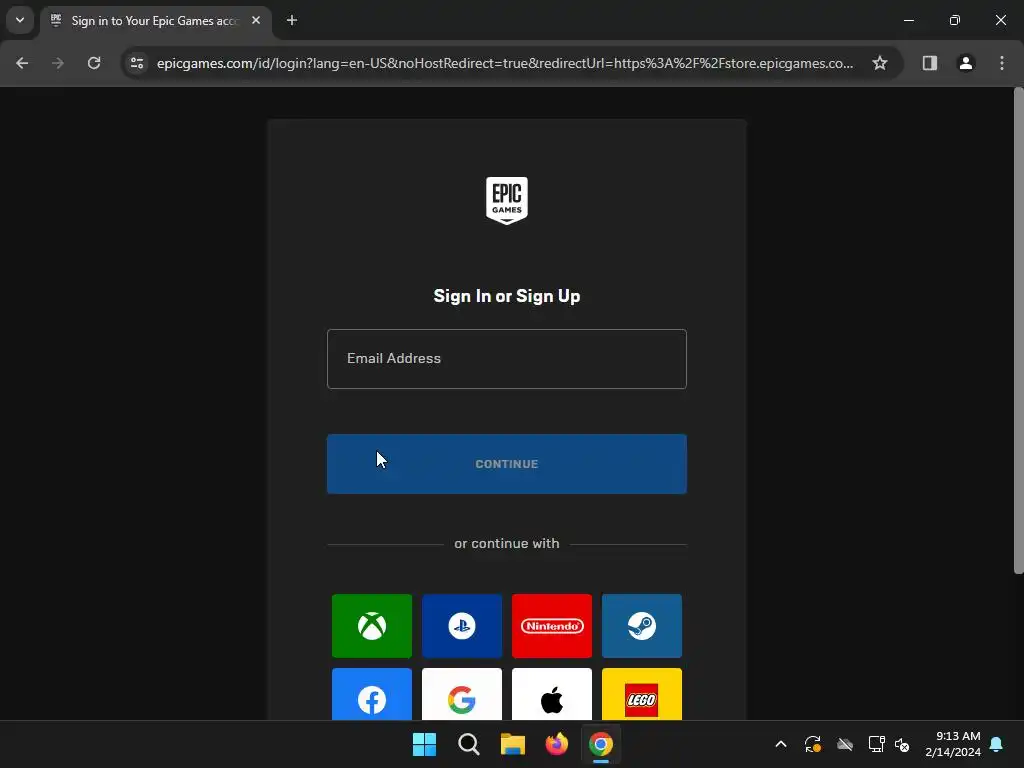This screenshot has height=768, width=1024.
Task: Open Windows taskbar search
Action: click(469, 744)
